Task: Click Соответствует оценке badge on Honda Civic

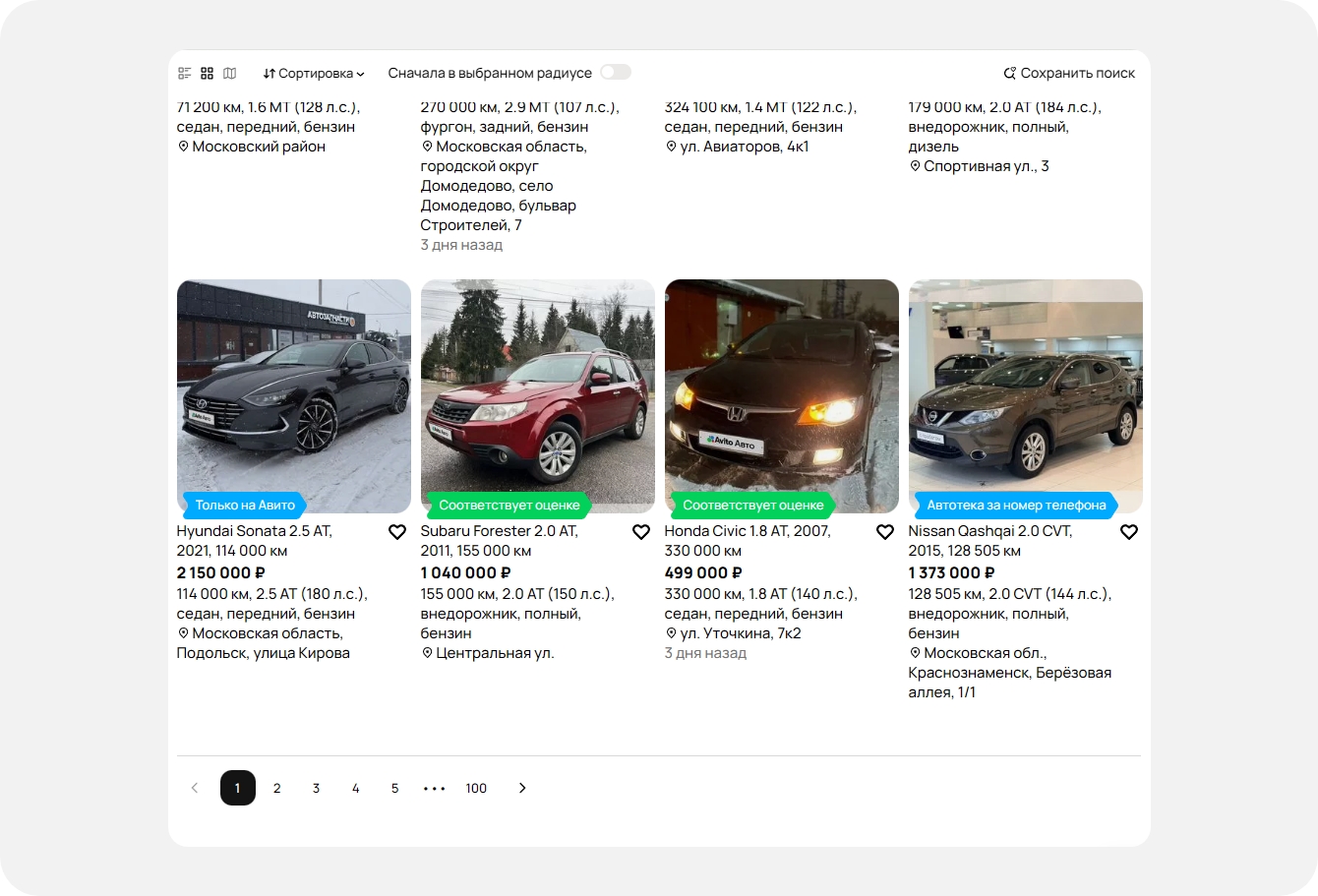Action: pyautogui.click(x=753, y=506)
